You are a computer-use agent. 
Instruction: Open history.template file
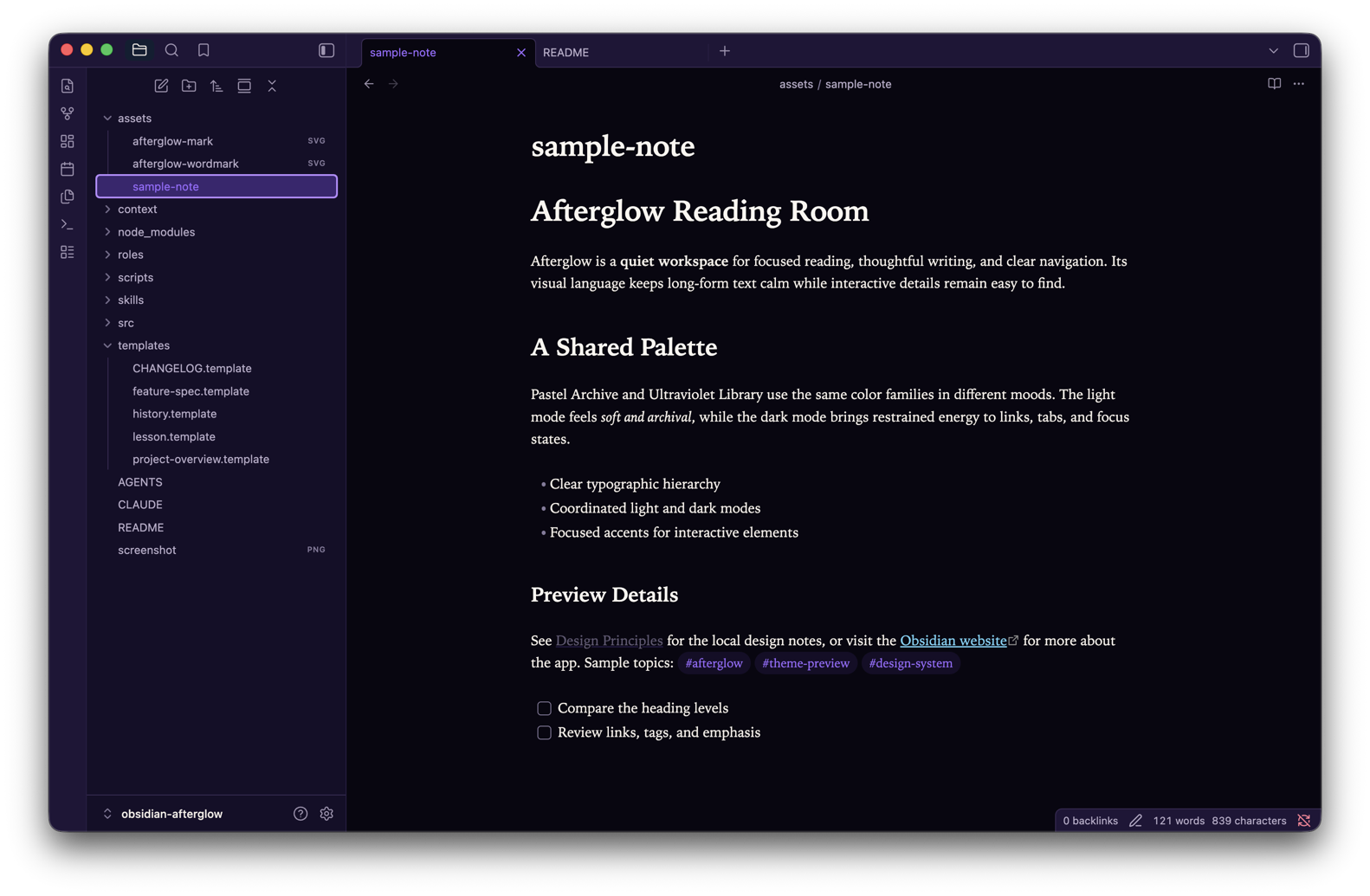(x=216, y=414)
